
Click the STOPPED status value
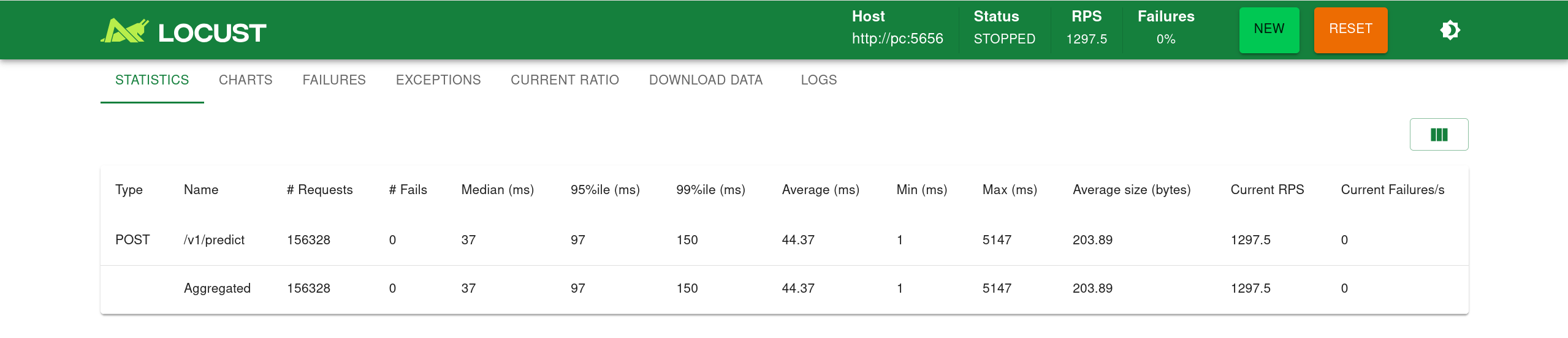1004,39
